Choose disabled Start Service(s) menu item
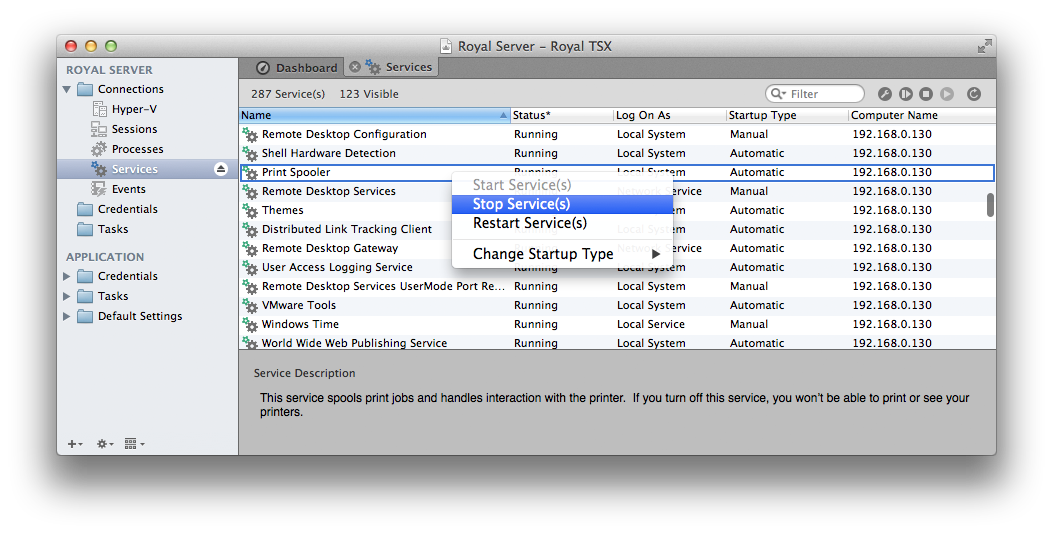This screenshot has height=534, width=1053. coord(563,185)
